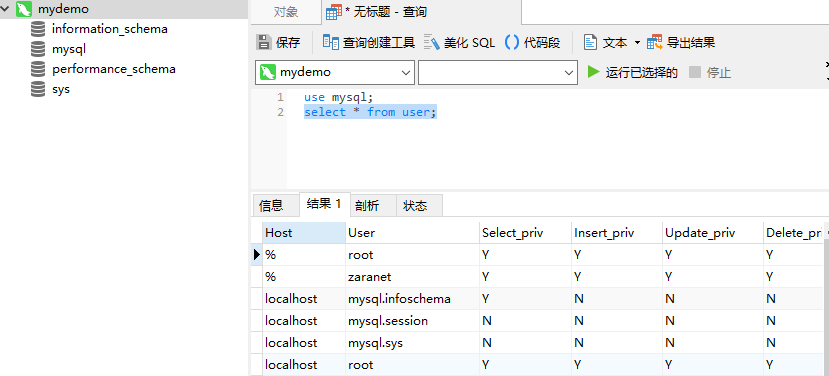The width and height of the screenshot is (829, 376).
Task: Select the mysql.infoschema user cell
Action: tap(412, 299)
